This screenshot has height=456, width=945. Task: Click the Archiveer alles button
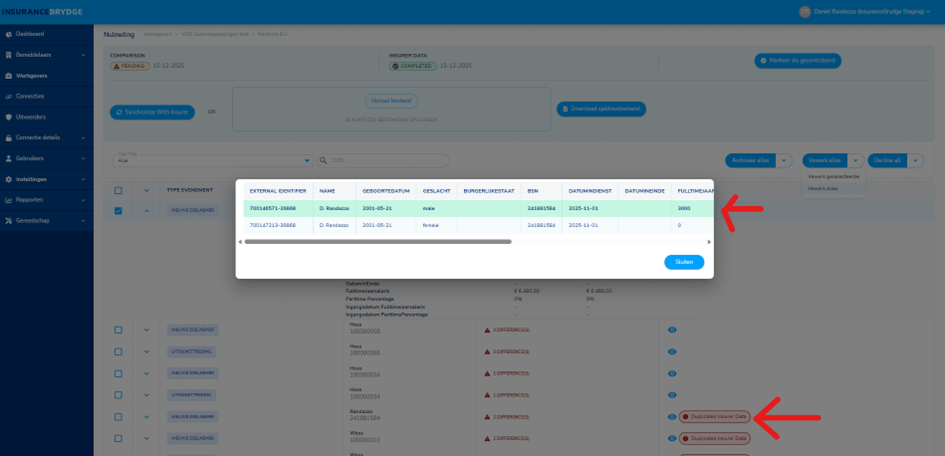(x=750, y=160)
